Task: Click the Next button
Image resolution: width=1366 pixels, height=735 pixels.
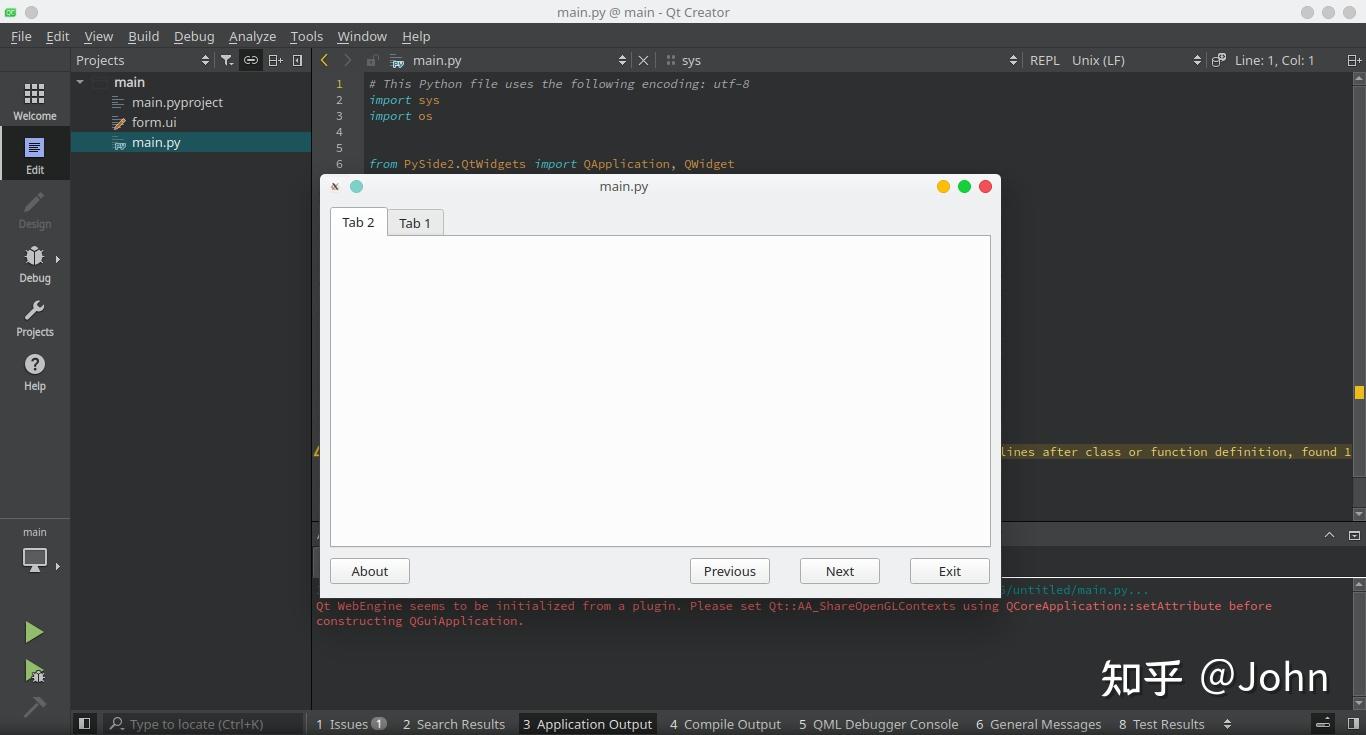Action: click(839, 571)
